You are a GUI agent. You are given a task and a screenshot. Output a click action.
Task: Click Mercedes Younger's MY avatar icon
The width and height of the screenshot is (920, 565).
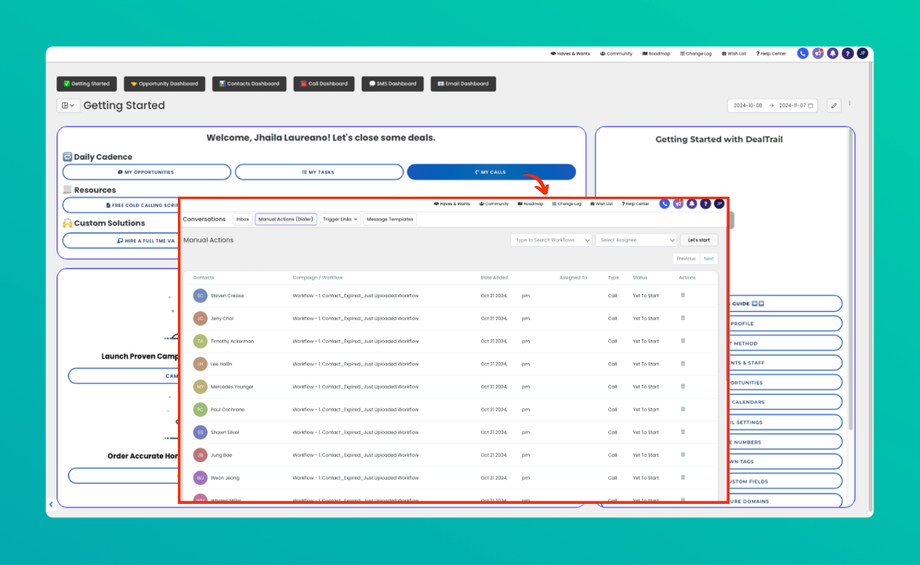[200, 387]
